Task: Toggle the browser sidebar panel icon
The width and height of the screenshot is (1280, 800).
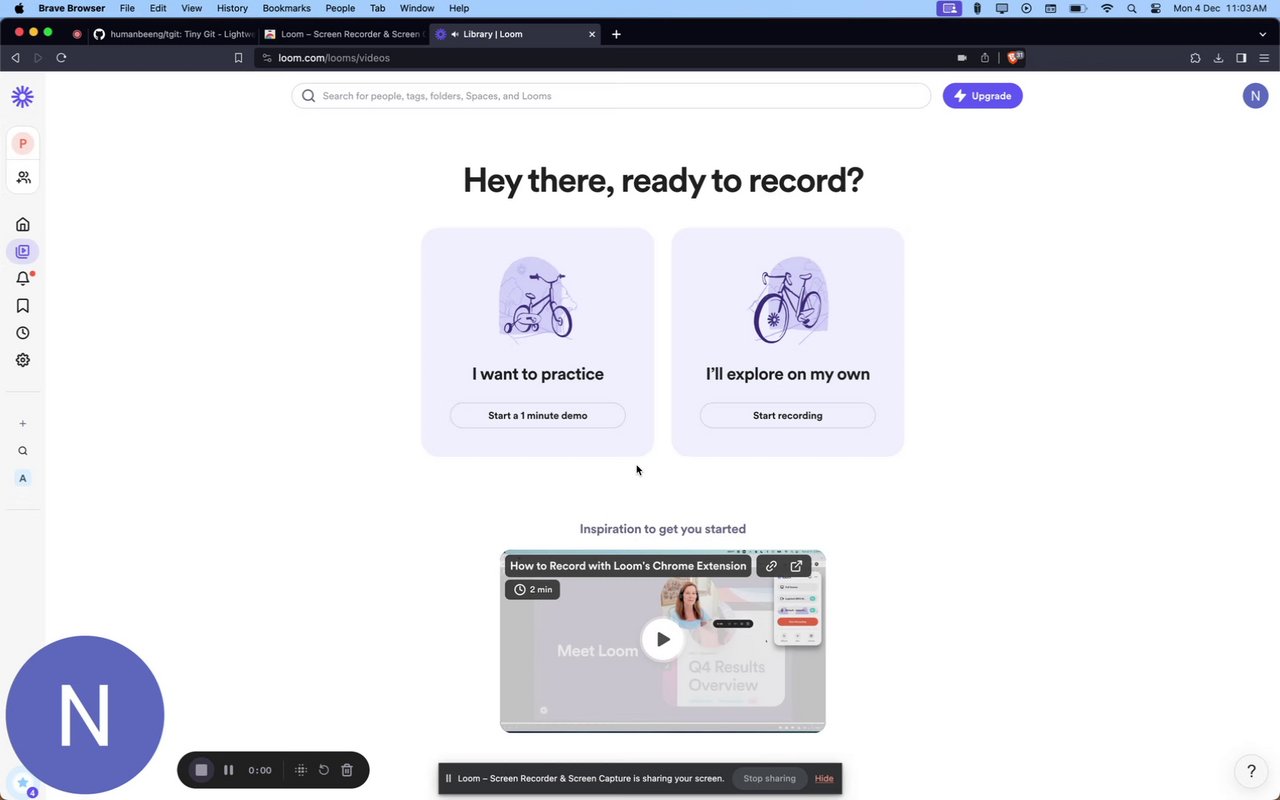Action: pos(1241,58)
